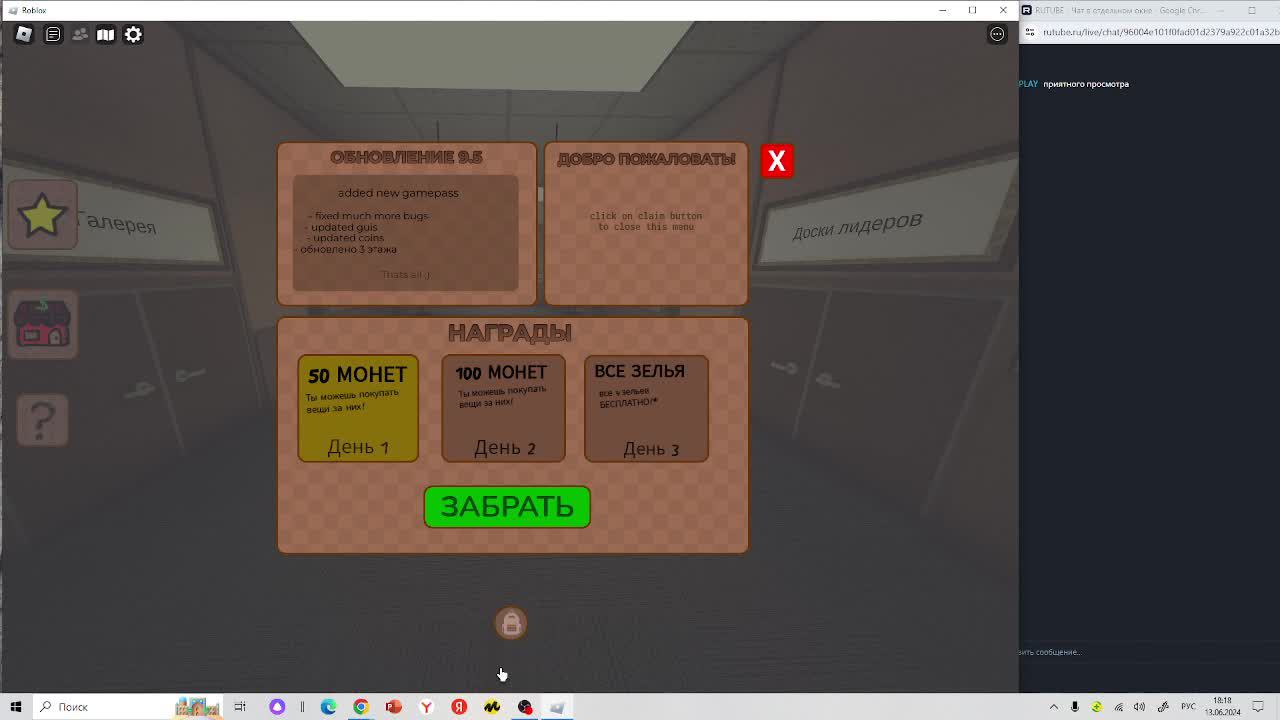Click the chat message input in the Rutube window
Viewport: 1280px width, 720px height.
point(1149,652)
